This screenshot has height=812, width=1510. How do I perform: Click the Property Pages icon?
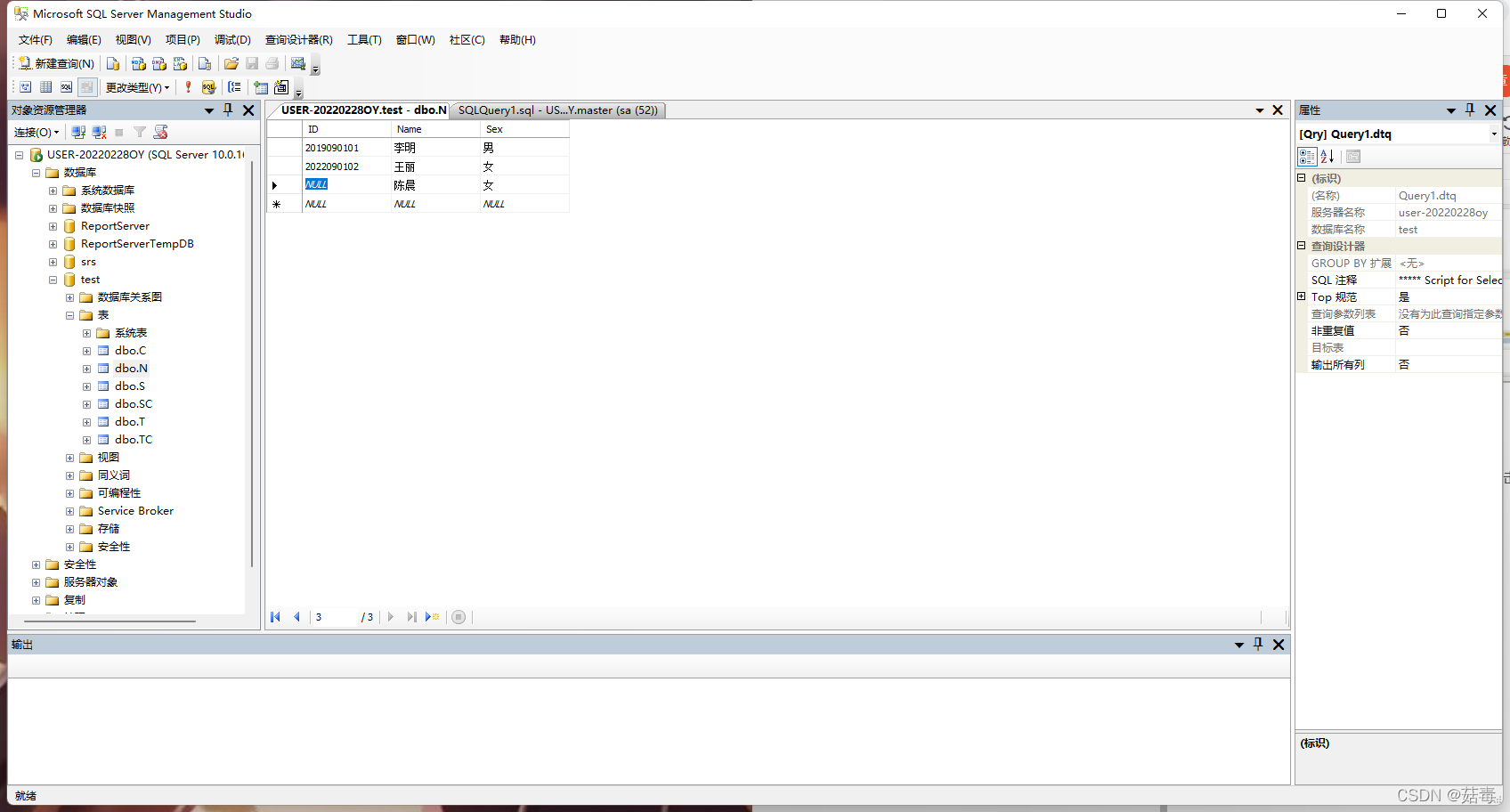click(1353, 157)
